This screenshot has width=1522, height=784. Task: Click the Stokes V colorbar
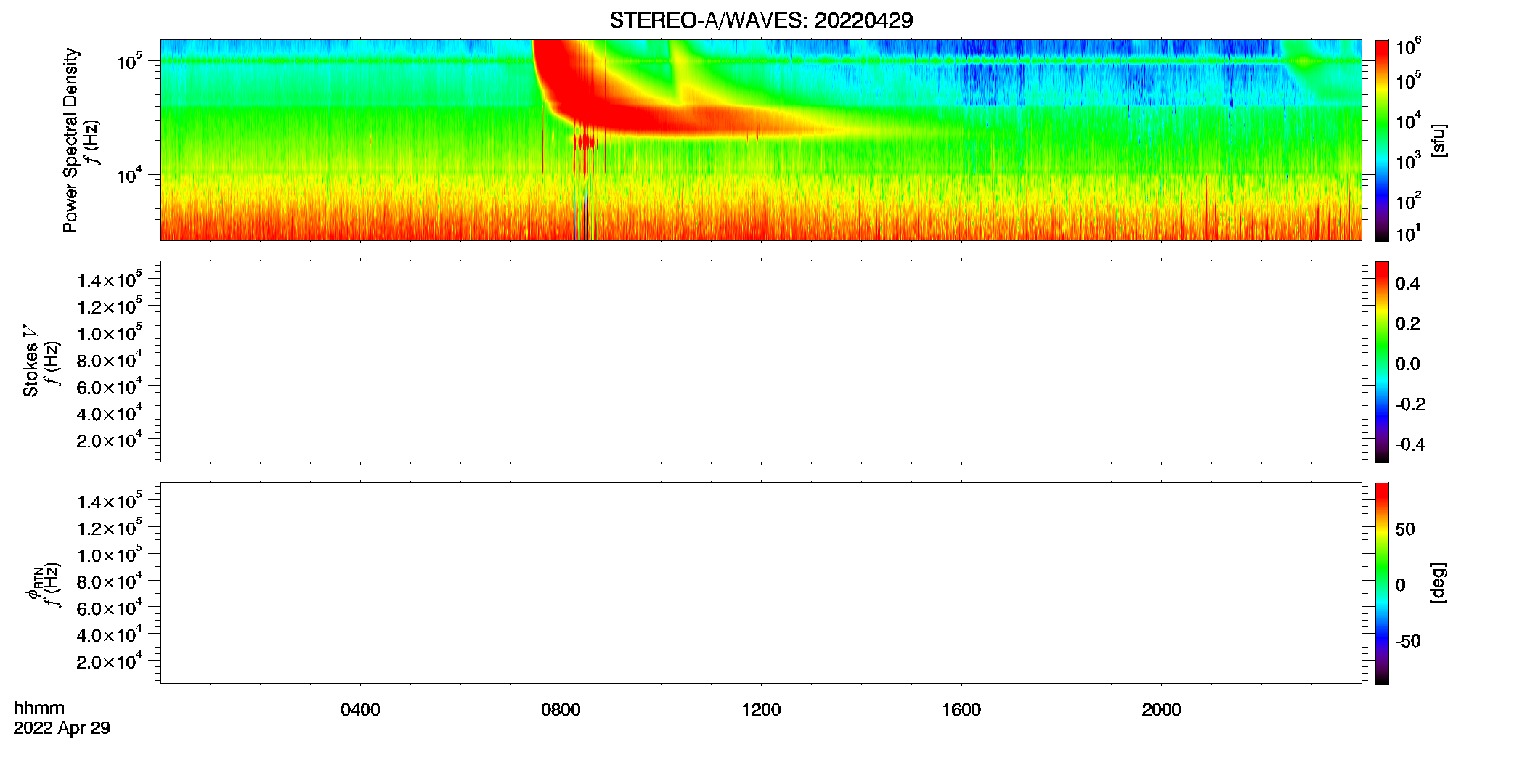[x=1382, y=362]
